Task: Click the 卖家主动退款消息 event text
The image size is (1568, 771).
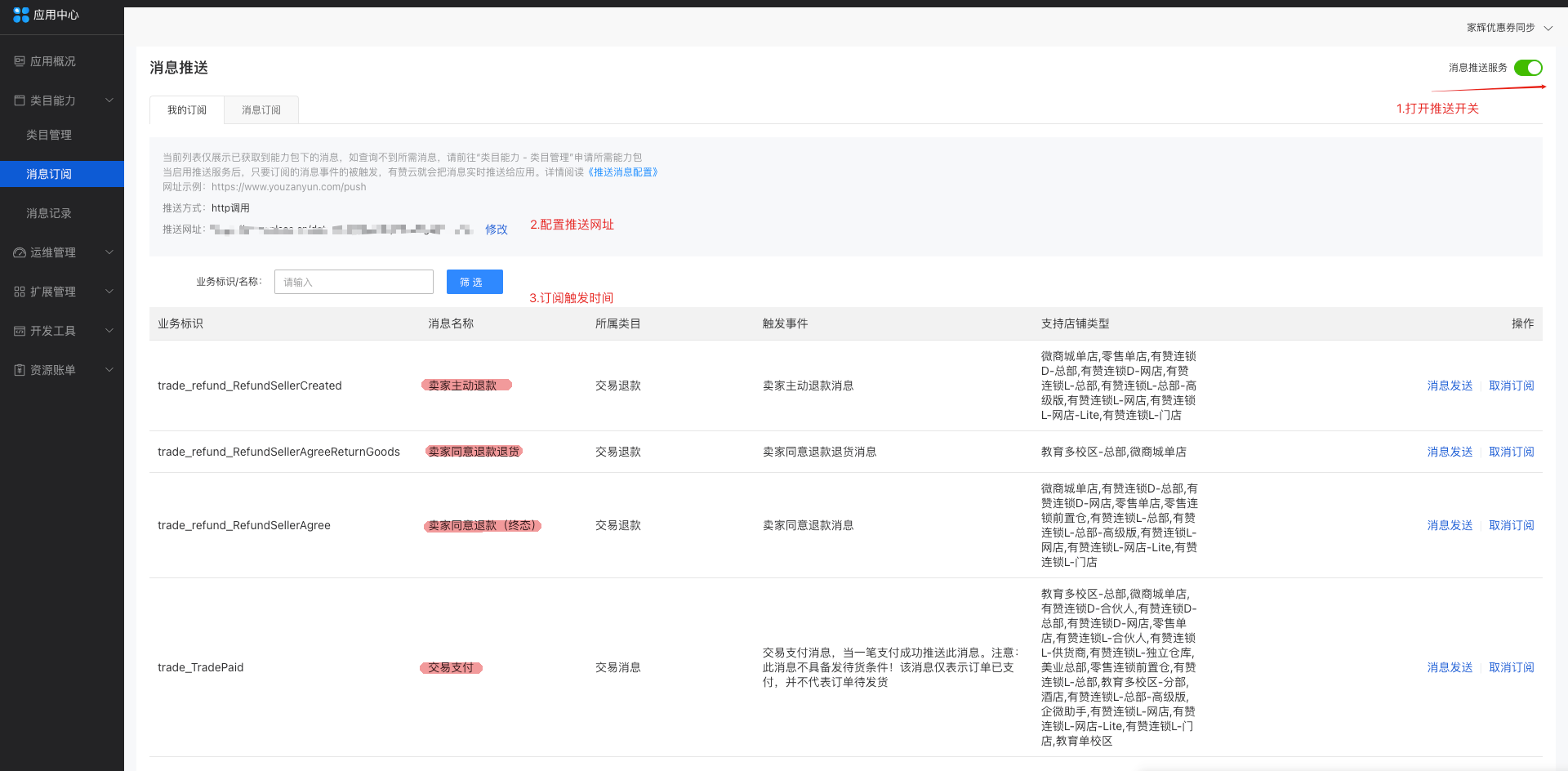Action: coord(808,385)
